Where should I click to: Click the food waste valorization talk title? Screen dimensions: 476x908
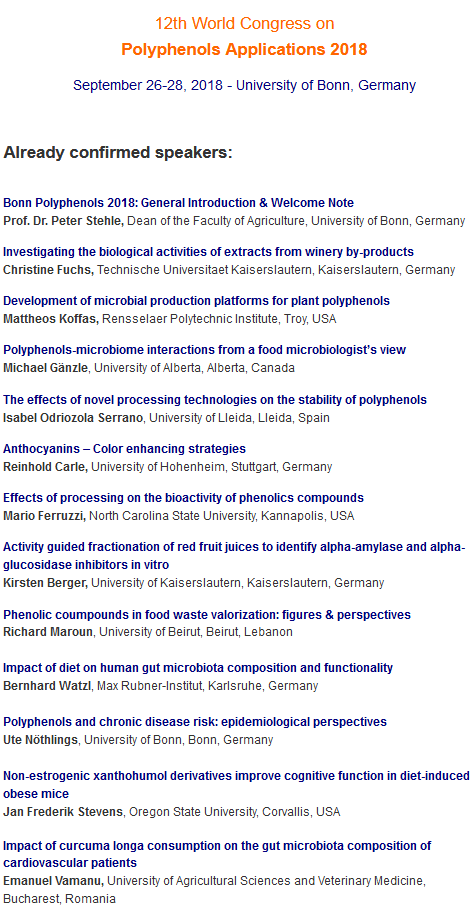[207, 614]
